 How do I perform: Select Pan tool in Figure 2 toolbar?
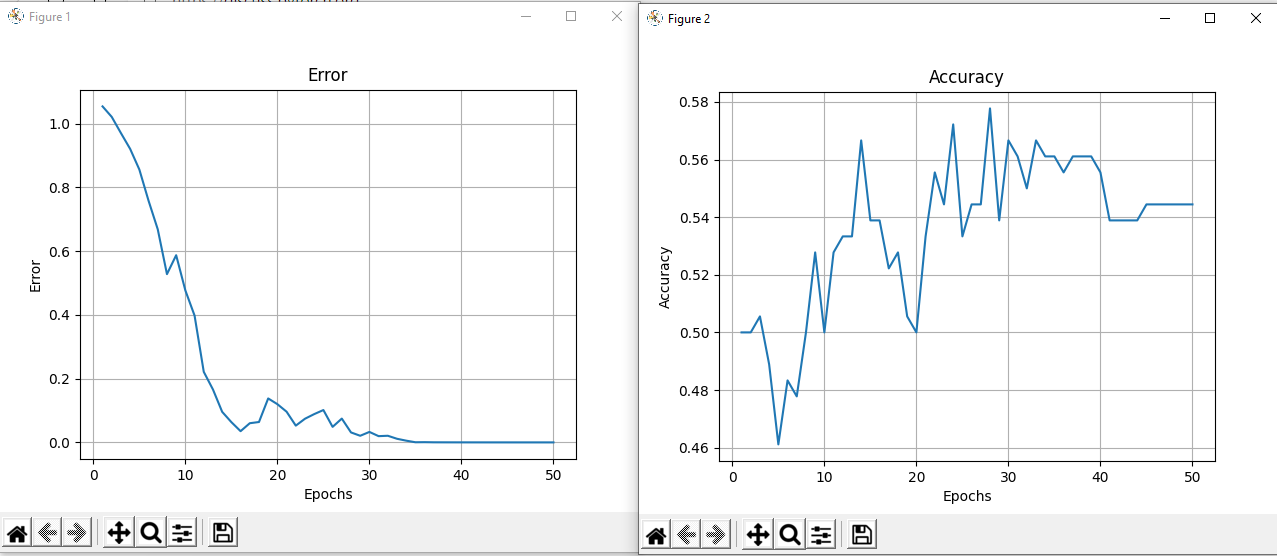pyautogui.click(x=758, y=535)
